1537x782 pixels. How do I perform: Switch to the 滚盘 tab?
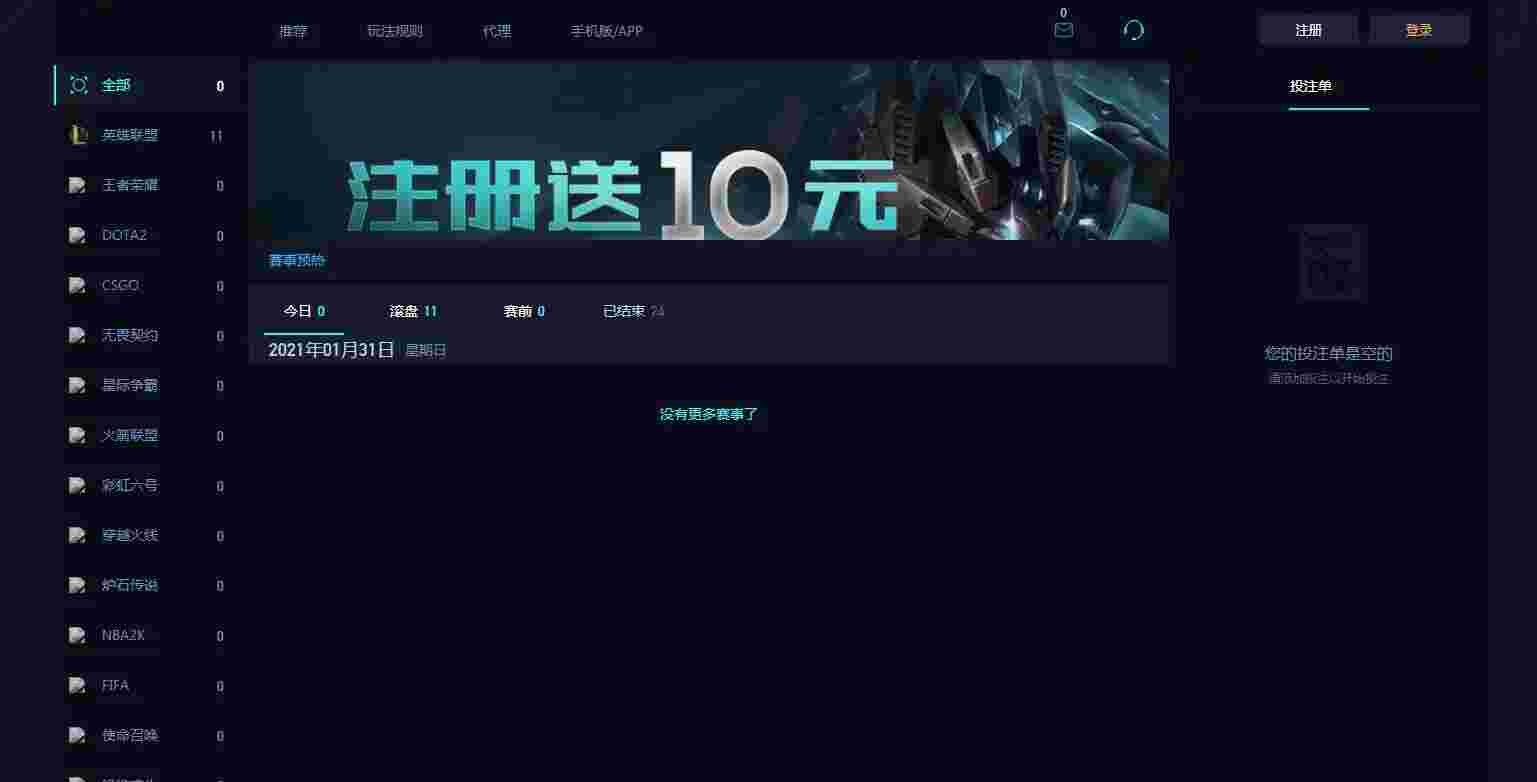[x=413, y=311]
